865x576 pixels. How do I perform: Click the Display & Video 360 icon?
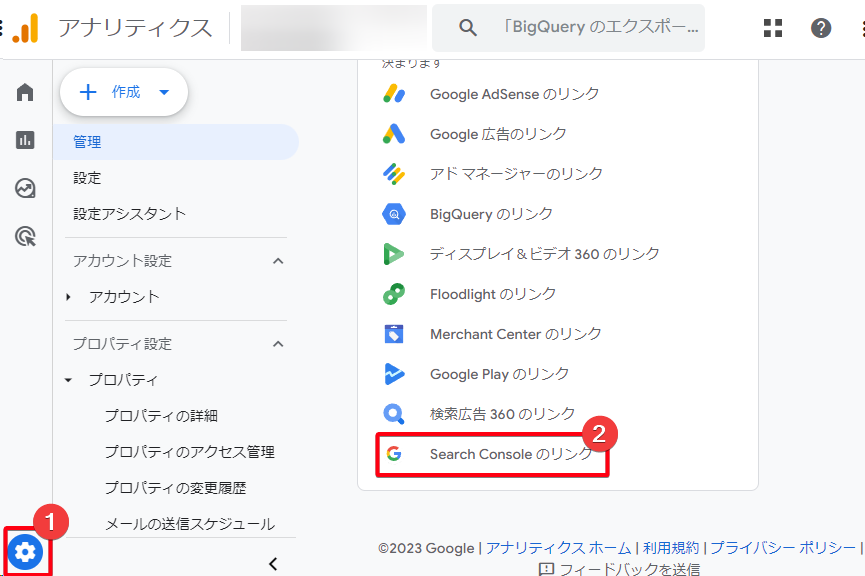[x=394, y=254]
